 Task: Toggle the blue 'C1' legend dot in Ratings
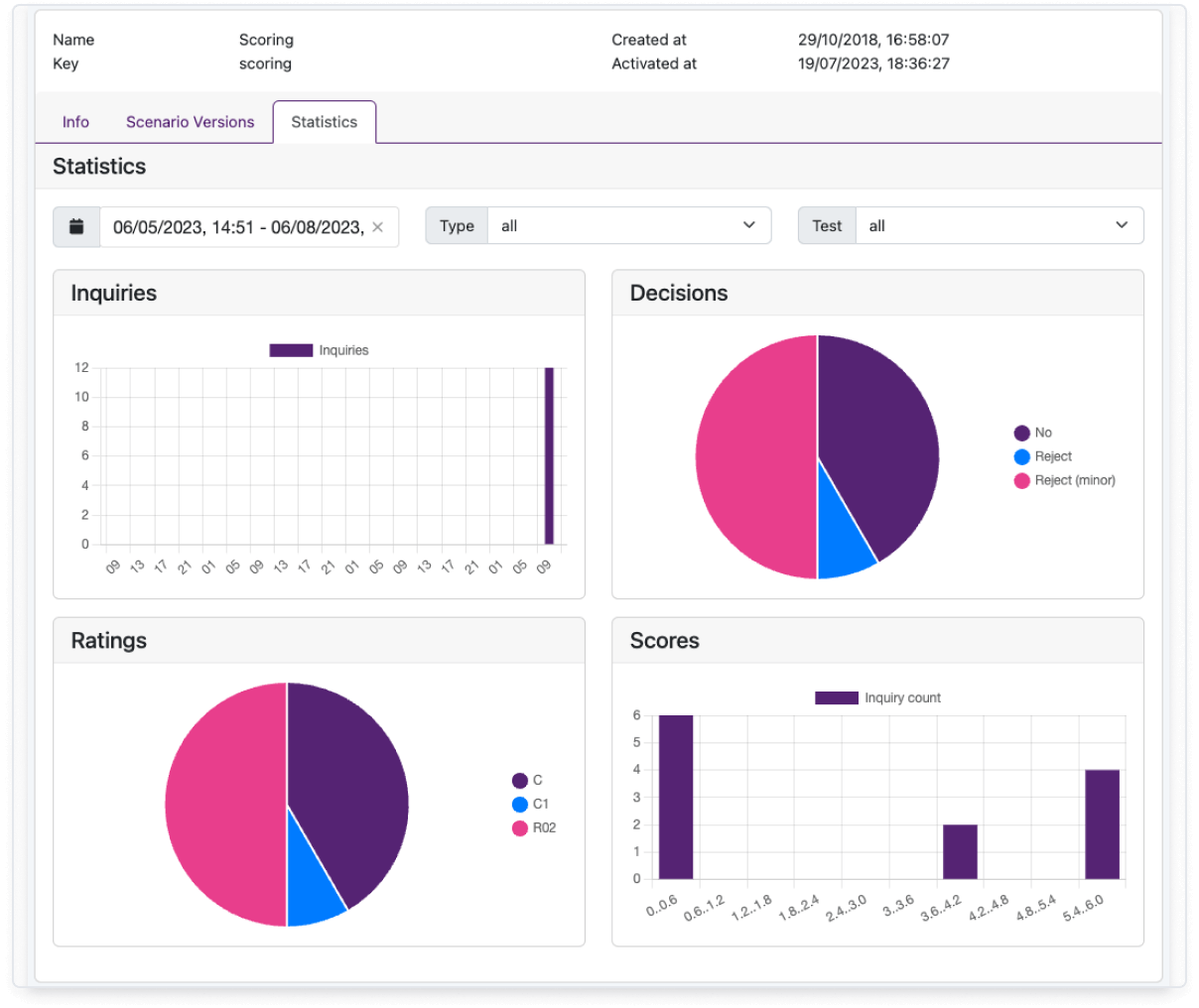pos(519,805)
